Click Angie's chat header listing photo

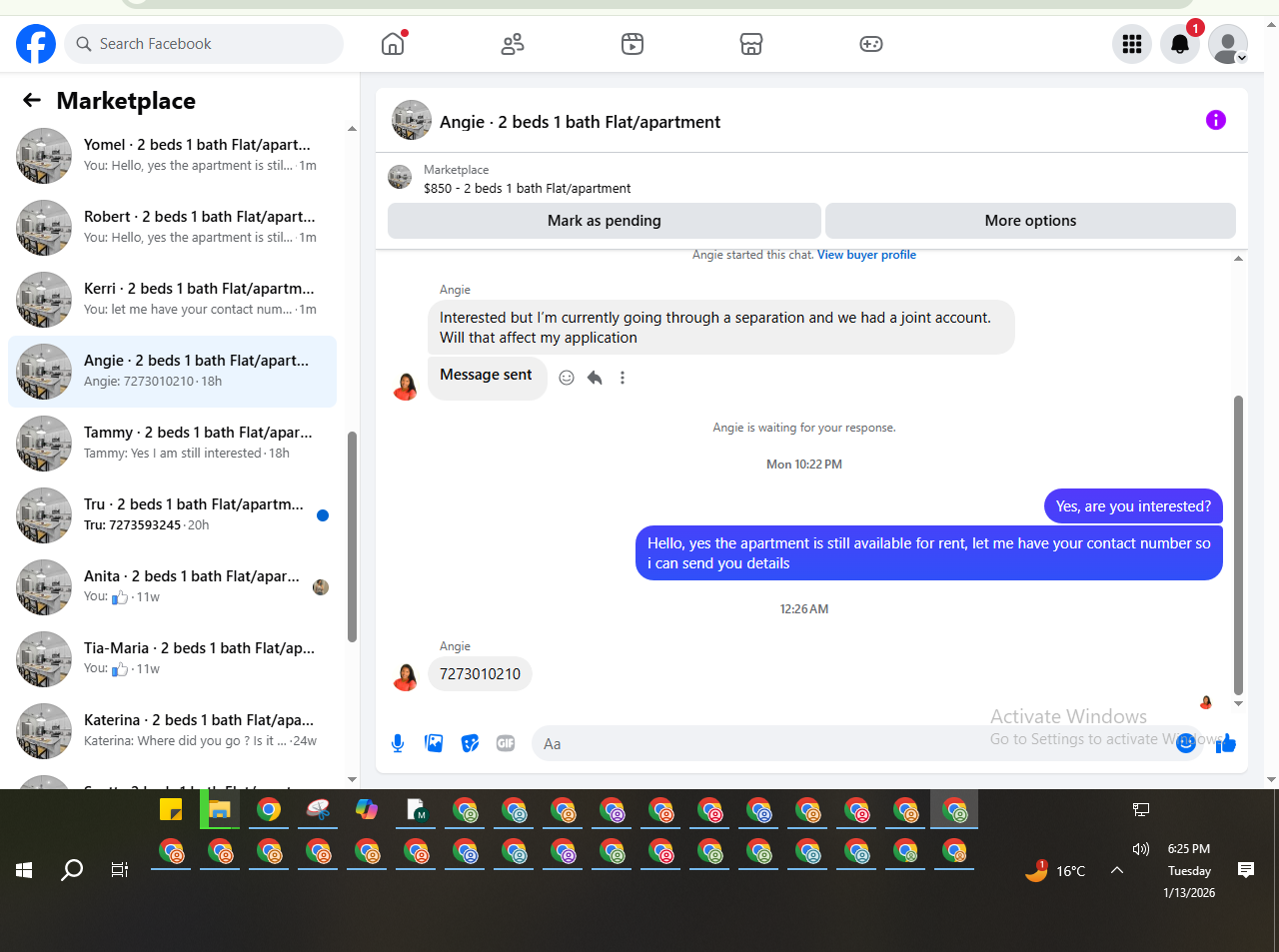(x=412, y=120)
